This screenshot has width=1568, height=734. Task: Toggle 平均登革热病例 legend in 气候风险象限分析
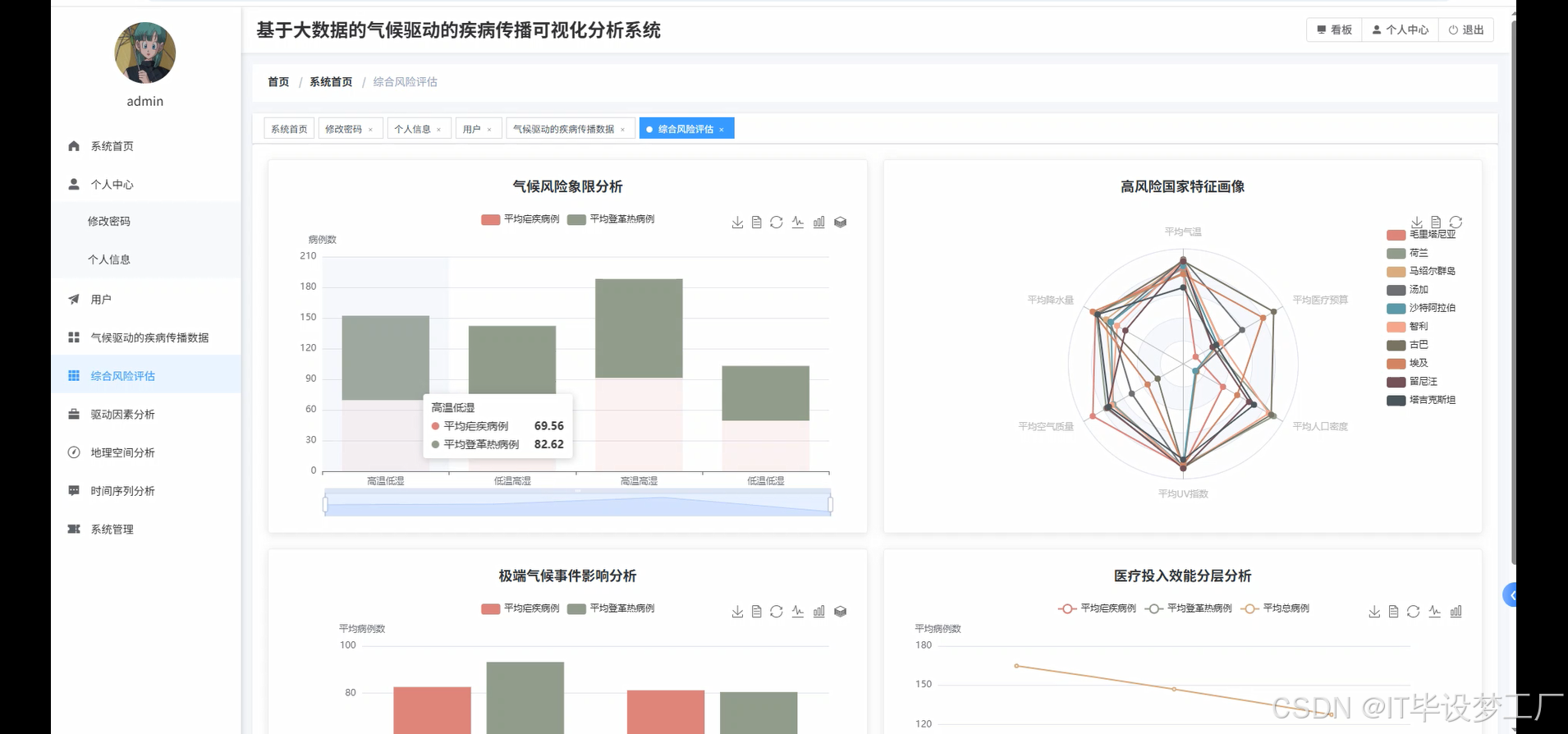tap(611, 219)
